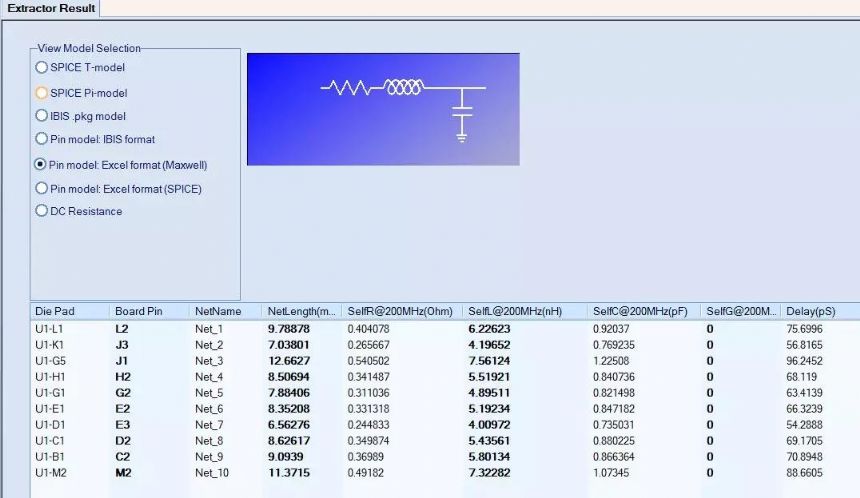Sort by SelfR@200MHz(Ohm) column header
The width and height of the screenshot is (860, 498).
[x=402, y=312]
